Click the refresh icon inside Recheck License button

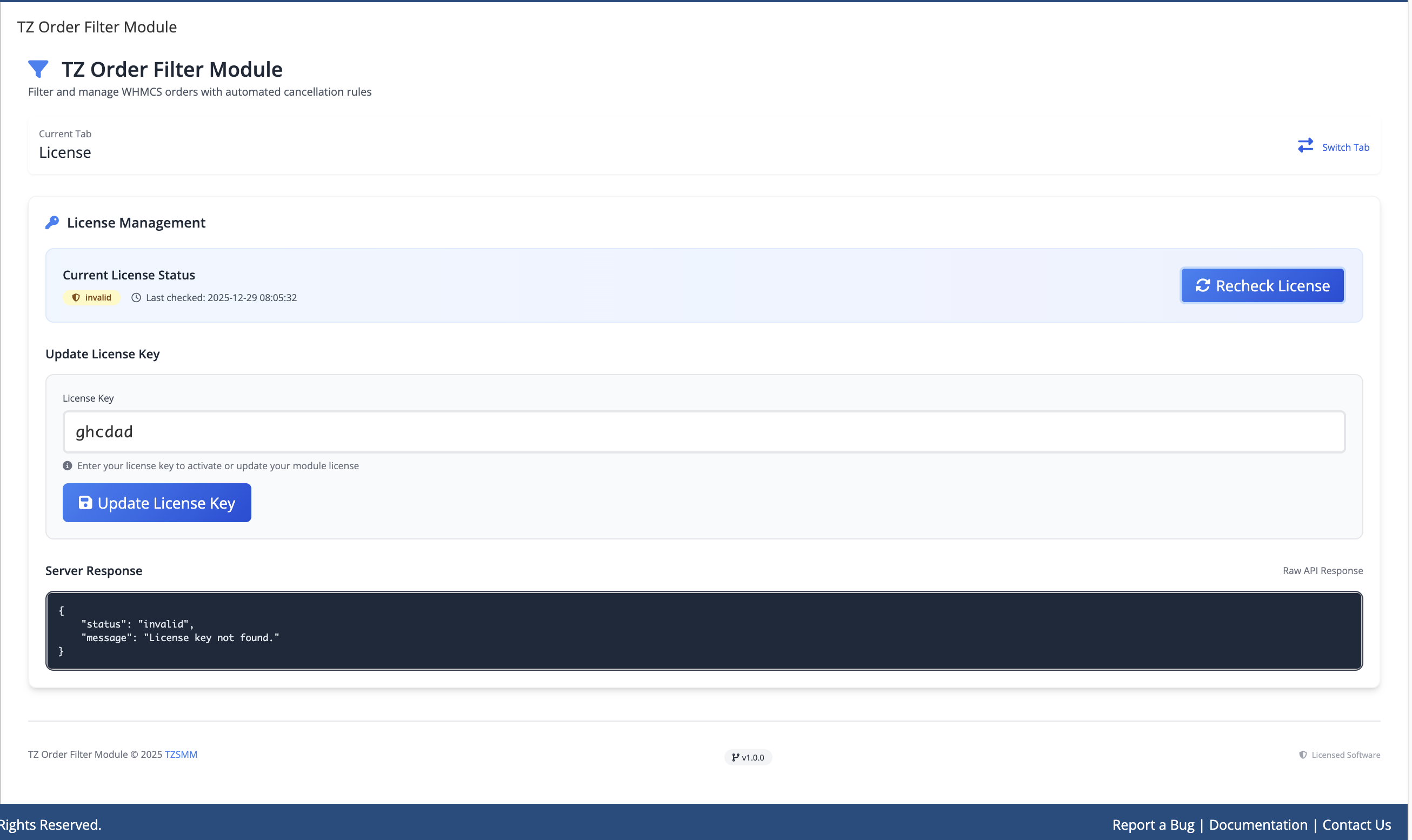(x=1204, y=285)
